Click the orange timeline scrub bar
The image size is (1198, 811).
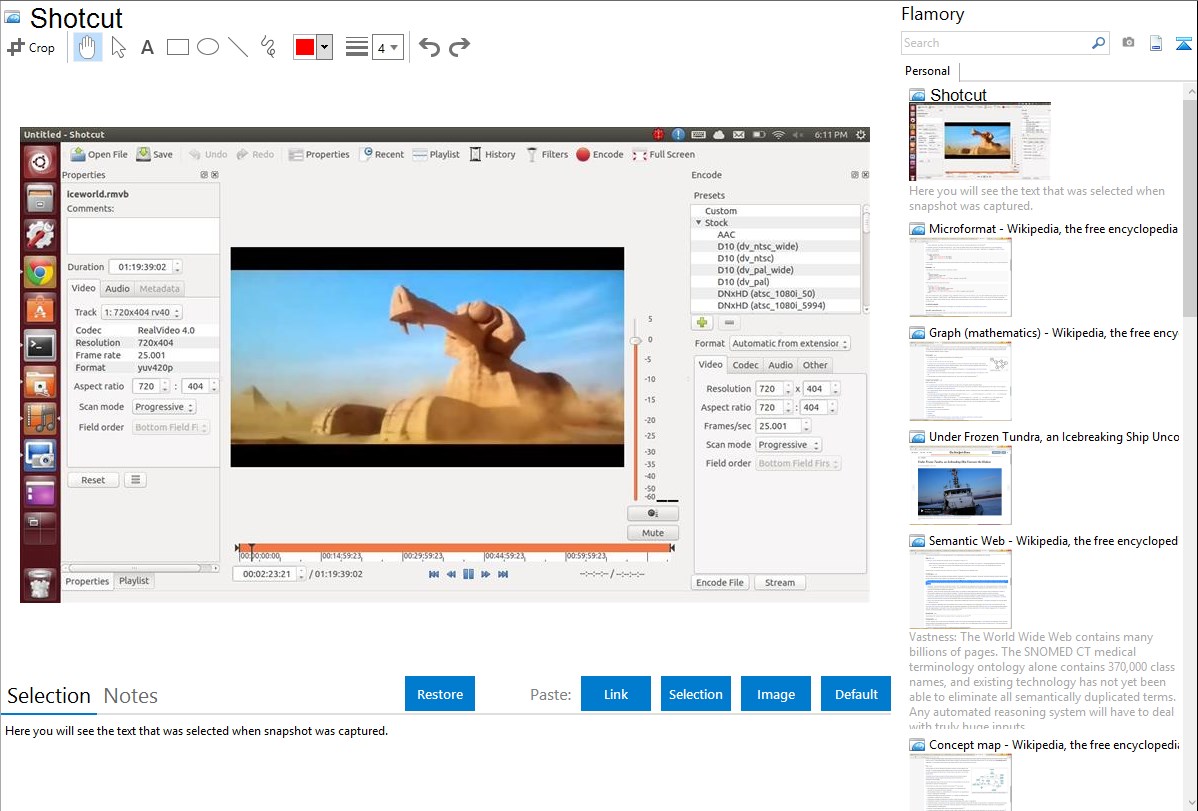[455, 548]
